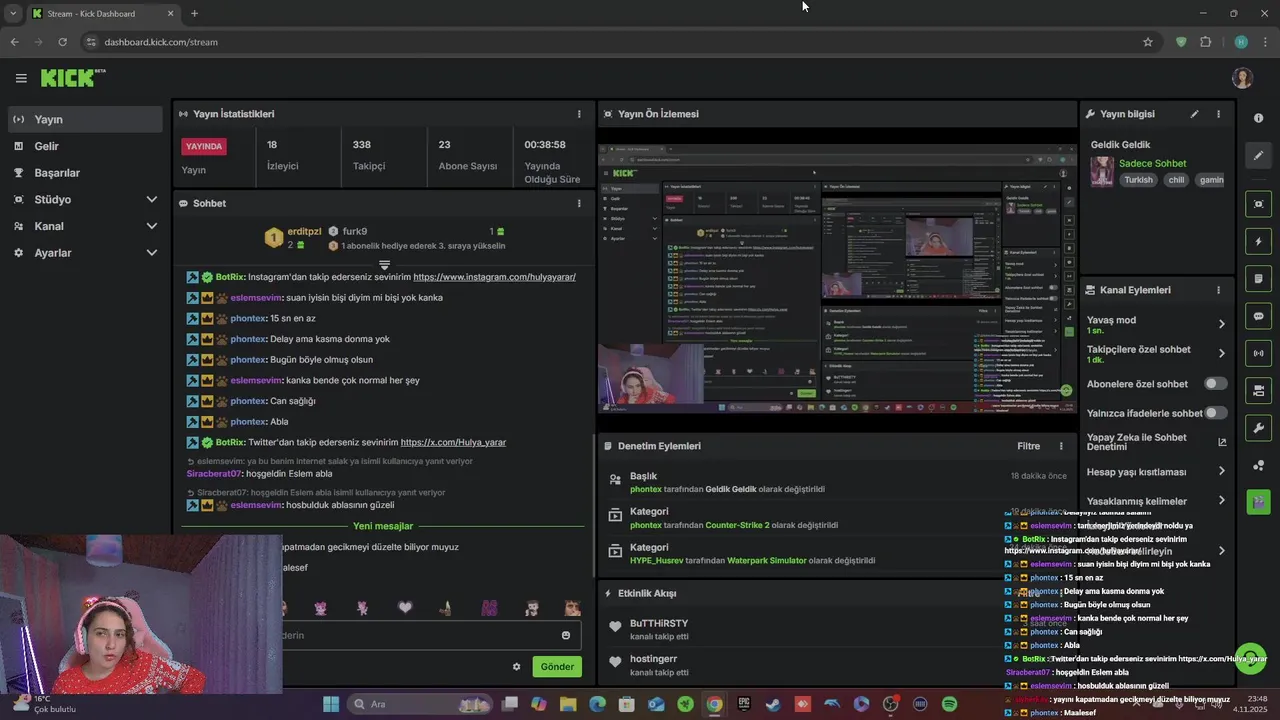Open the hamburger navigation menu
The width and height of the screenshot is (1280, 720).
[21, 78]
